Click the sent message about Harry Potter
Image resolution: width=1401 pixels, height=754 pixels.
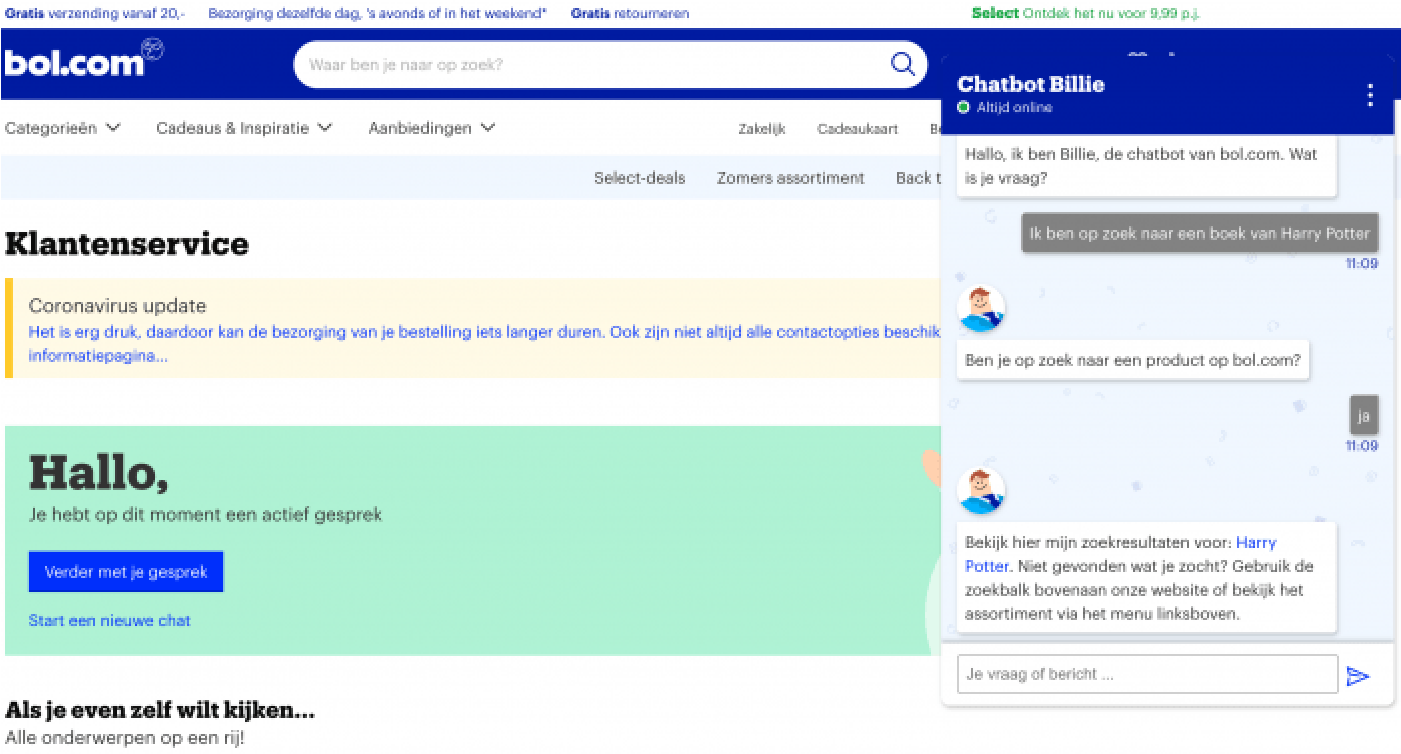pyautogui.click(x=1200, y=233)
